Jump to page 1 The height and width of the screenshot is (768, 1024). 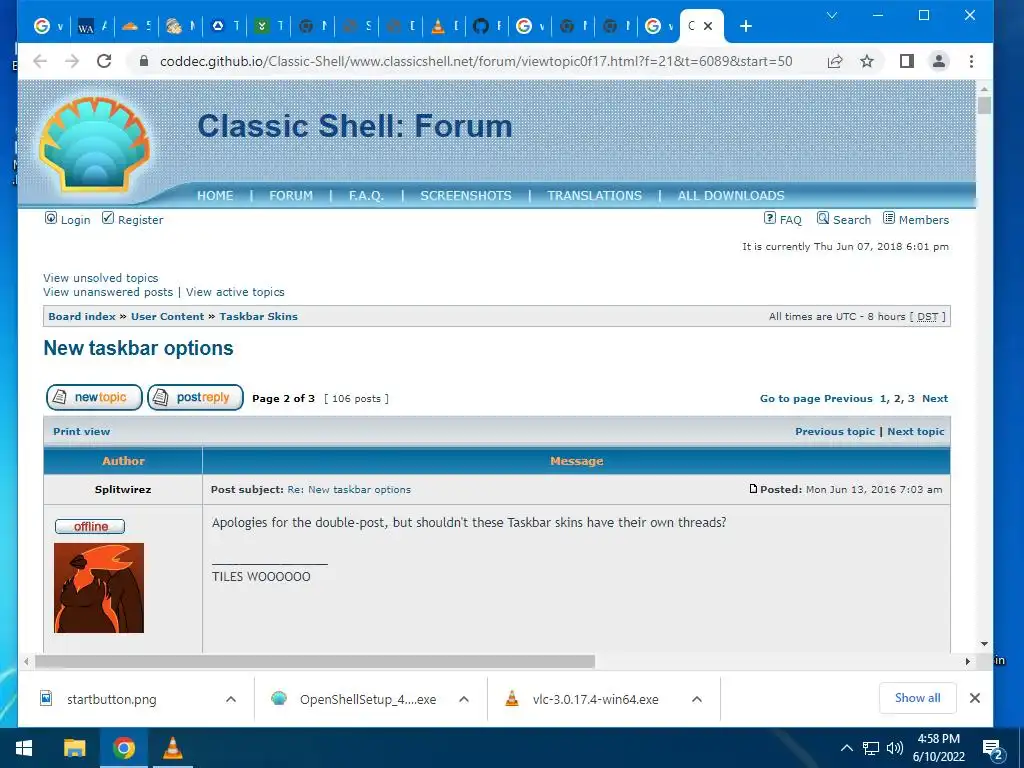(884, 398)
